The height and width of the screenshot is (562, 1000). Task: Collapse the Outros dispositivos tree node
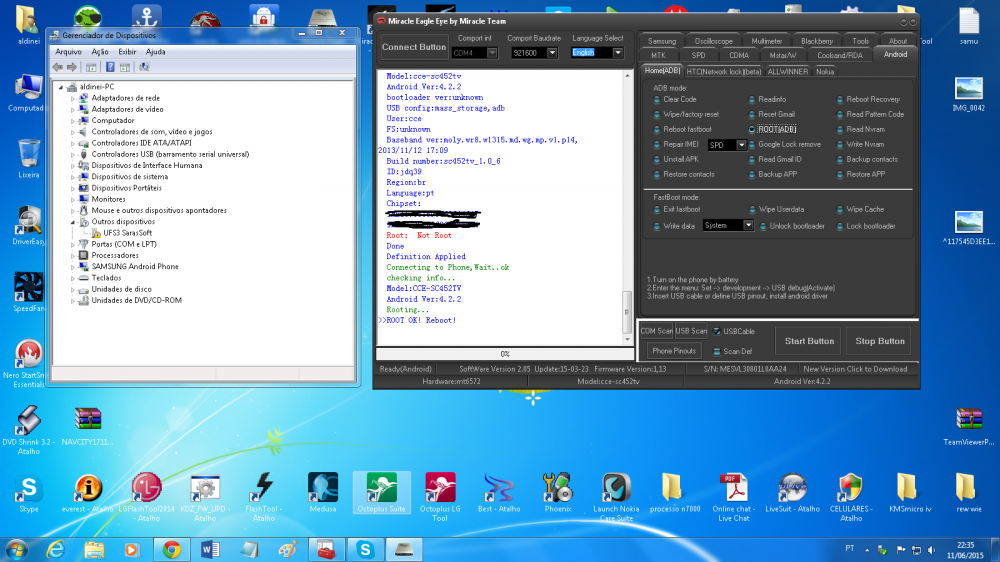(x=73, y=222)
